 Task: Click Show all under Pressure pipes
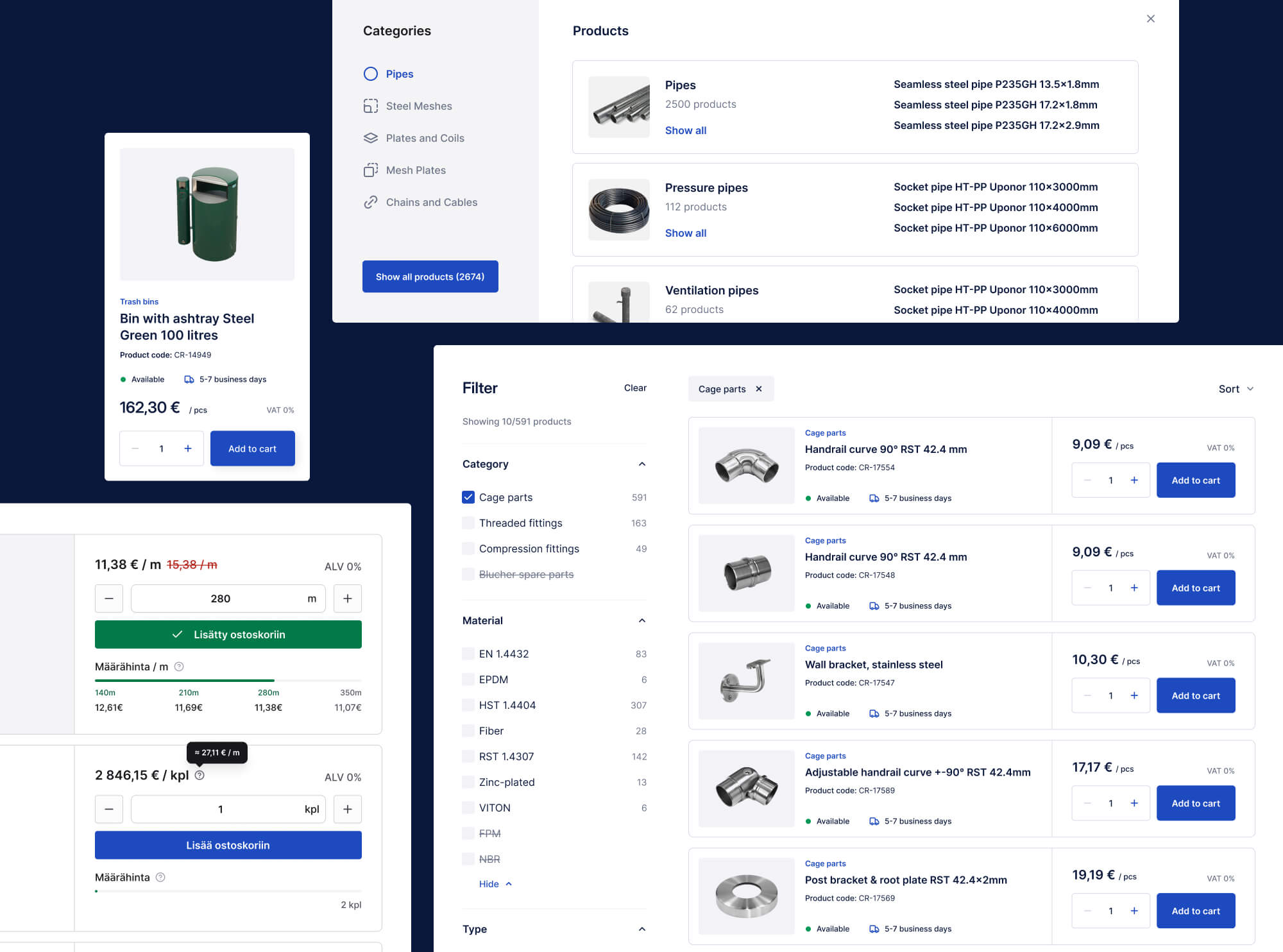(685, 233)
